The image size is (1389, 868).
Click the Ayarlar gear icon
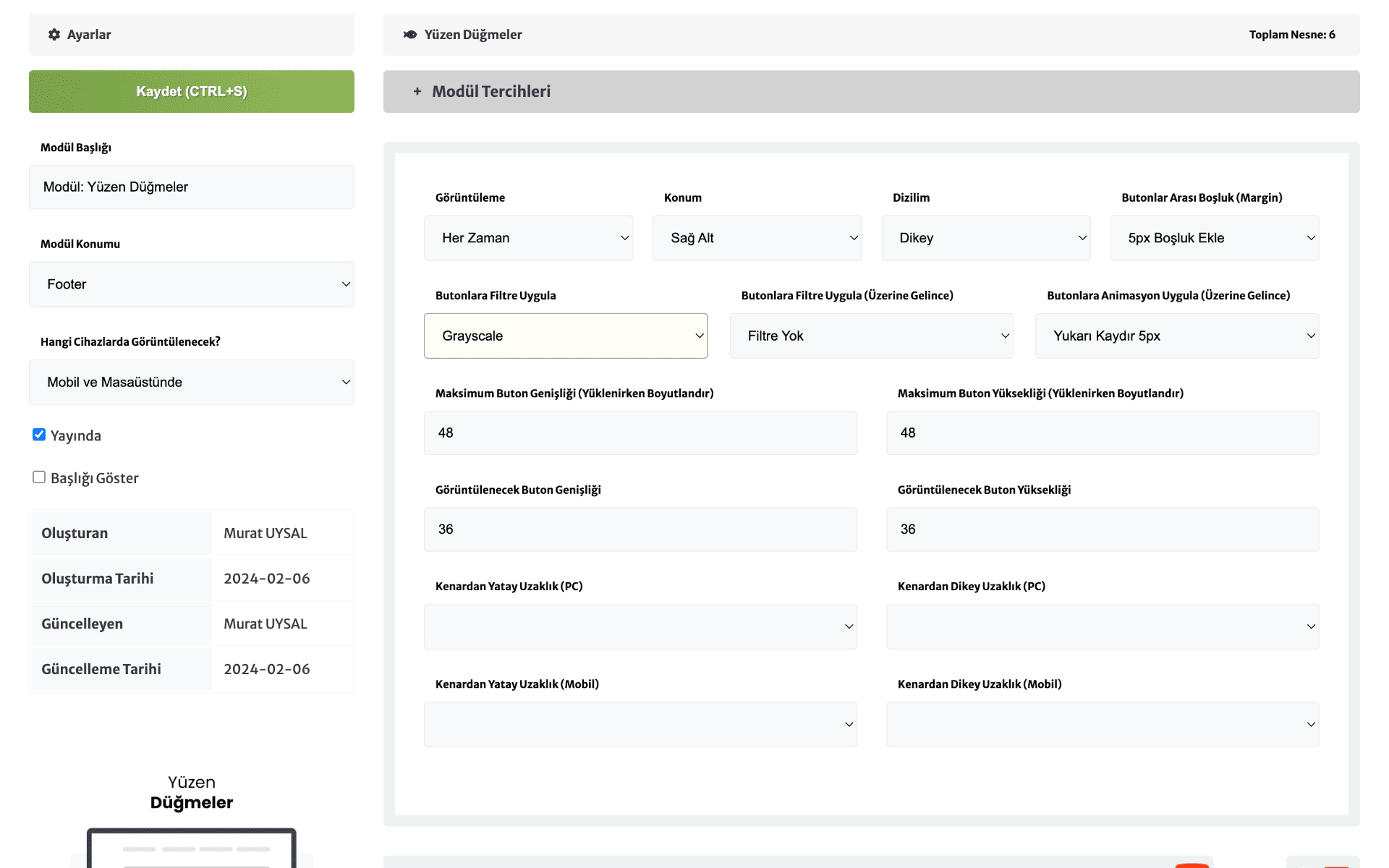[54, 35]
